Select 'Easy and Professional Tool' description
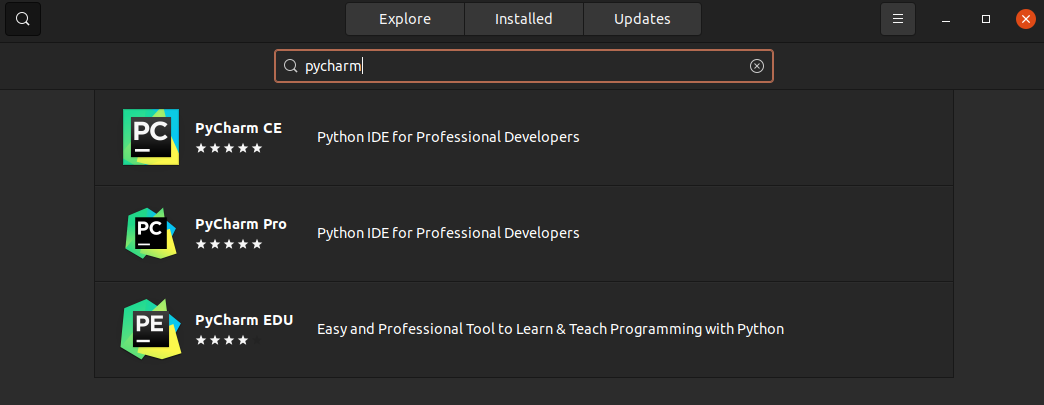This screenshot has height=405, width=1044. 551,329
